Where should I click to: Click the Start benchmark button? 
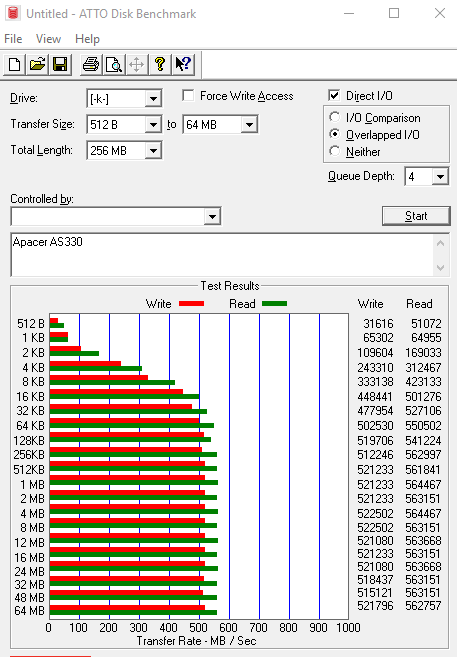click(x=416, y=216)
